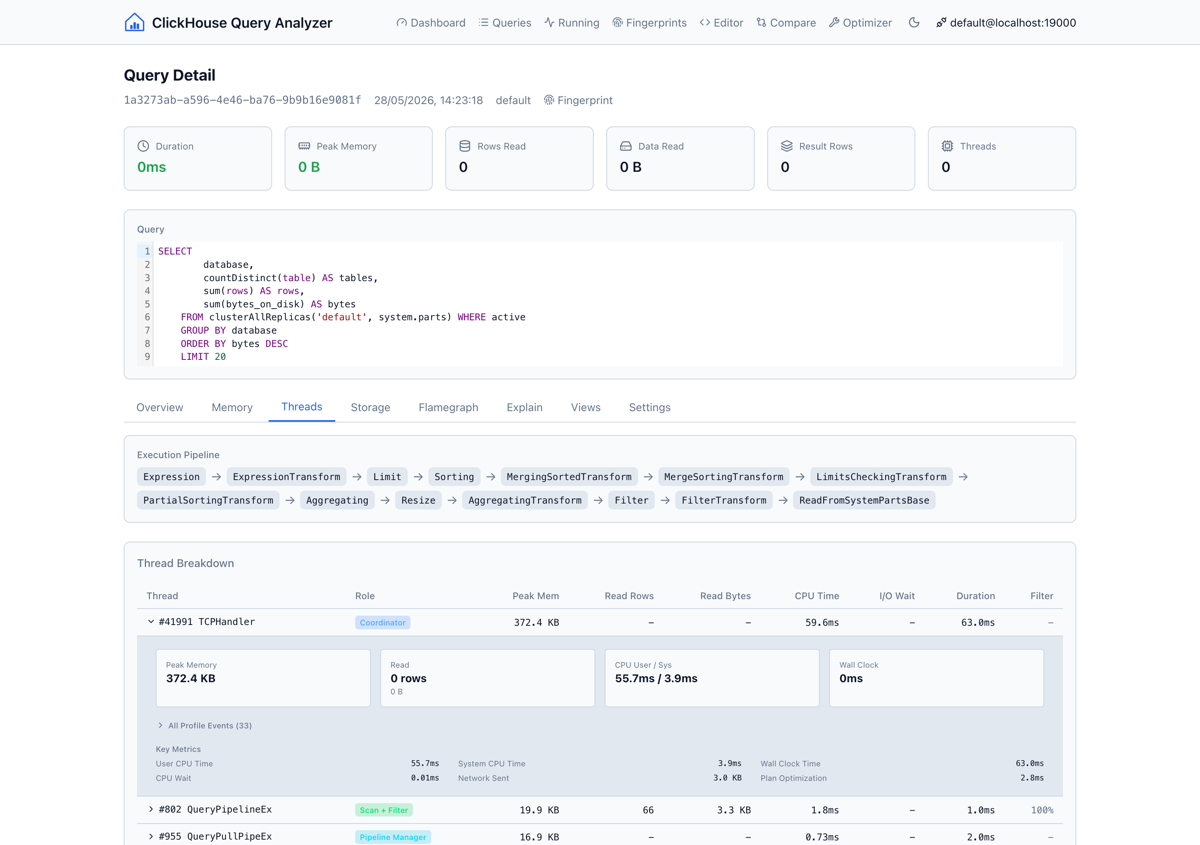Viewport: 1200px width, 845px height.
Task: Click the database icon in Rows Read card
Action: (x=465, y=146)
